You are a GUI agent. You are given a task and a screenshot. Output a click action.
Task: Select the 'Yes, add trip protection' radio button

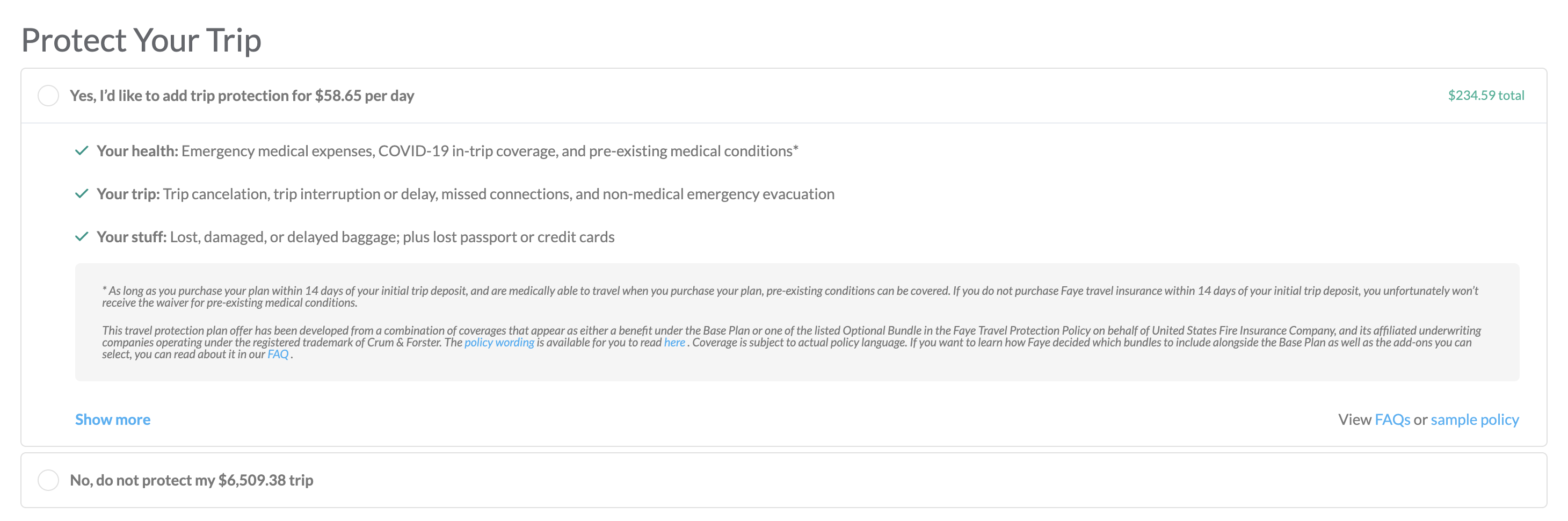[x=48, y=96]
